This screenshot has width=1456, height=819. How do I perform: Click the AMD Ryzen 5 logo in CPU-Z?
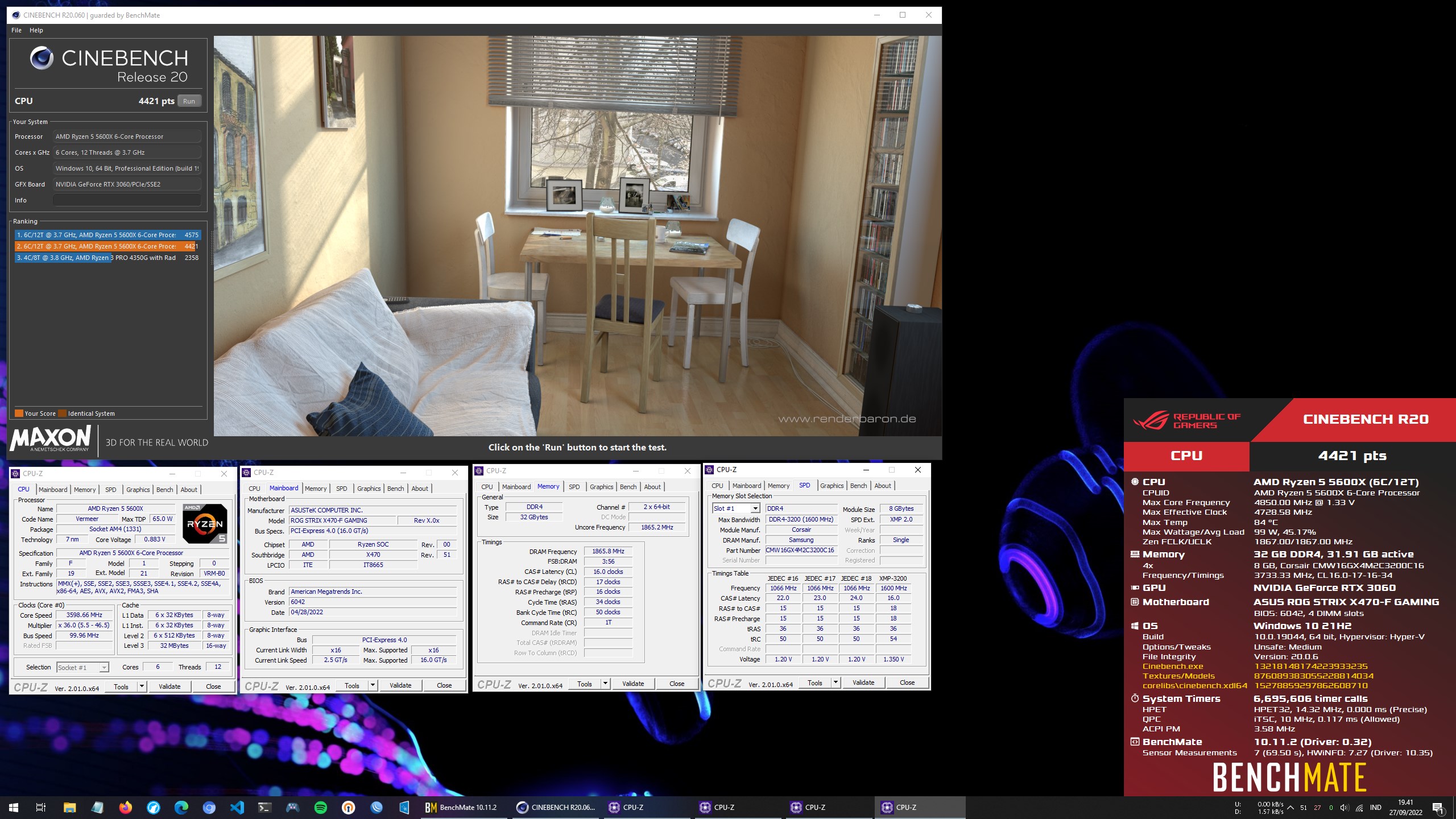point(205,523)
